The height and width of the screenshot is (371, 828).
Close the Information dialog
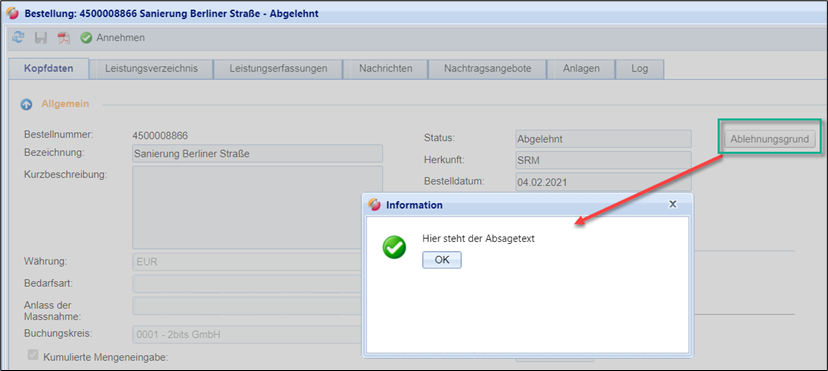tap(673, 204)
